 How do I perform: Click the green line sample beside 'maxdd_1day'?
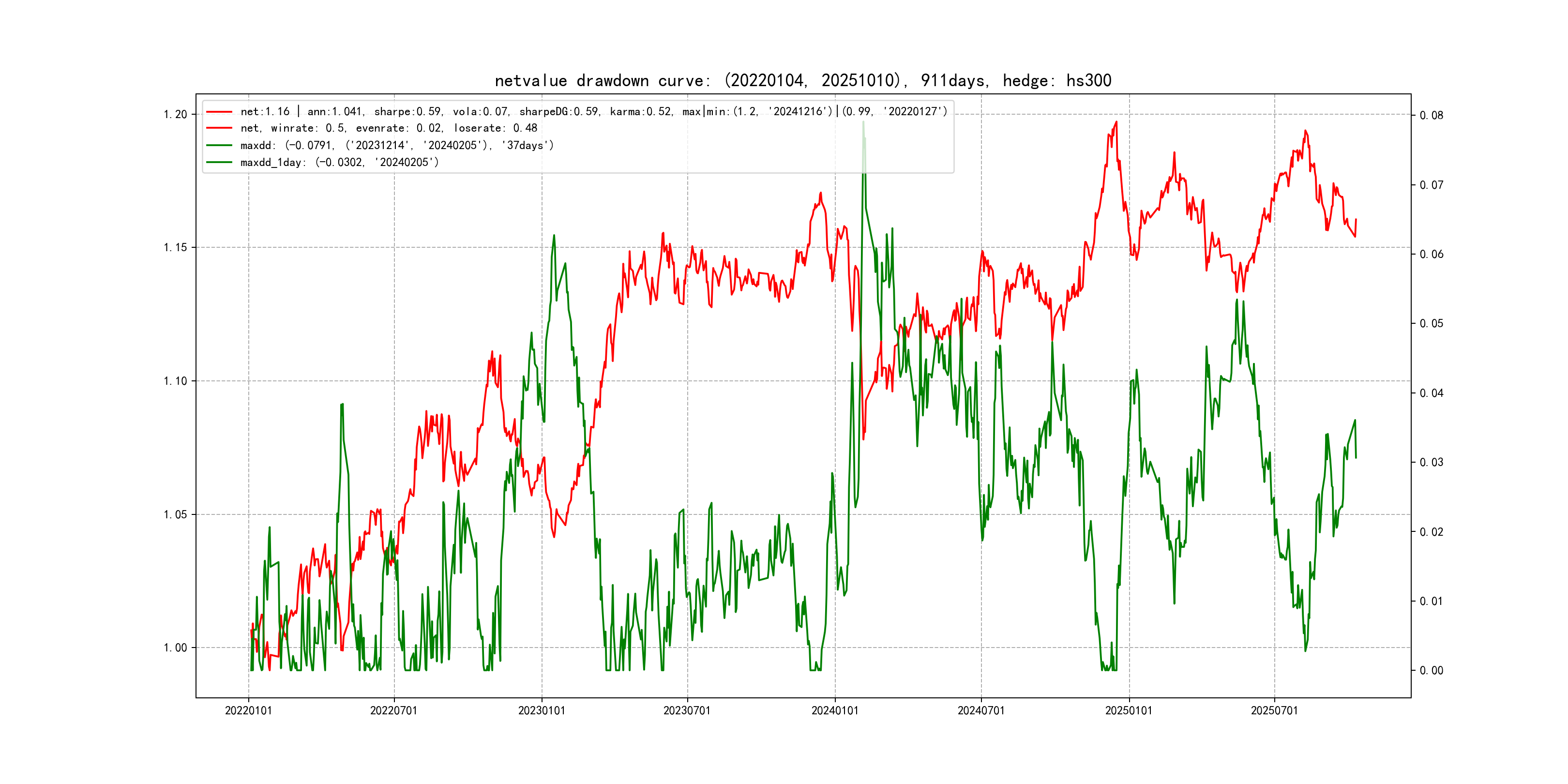[219, 163]
